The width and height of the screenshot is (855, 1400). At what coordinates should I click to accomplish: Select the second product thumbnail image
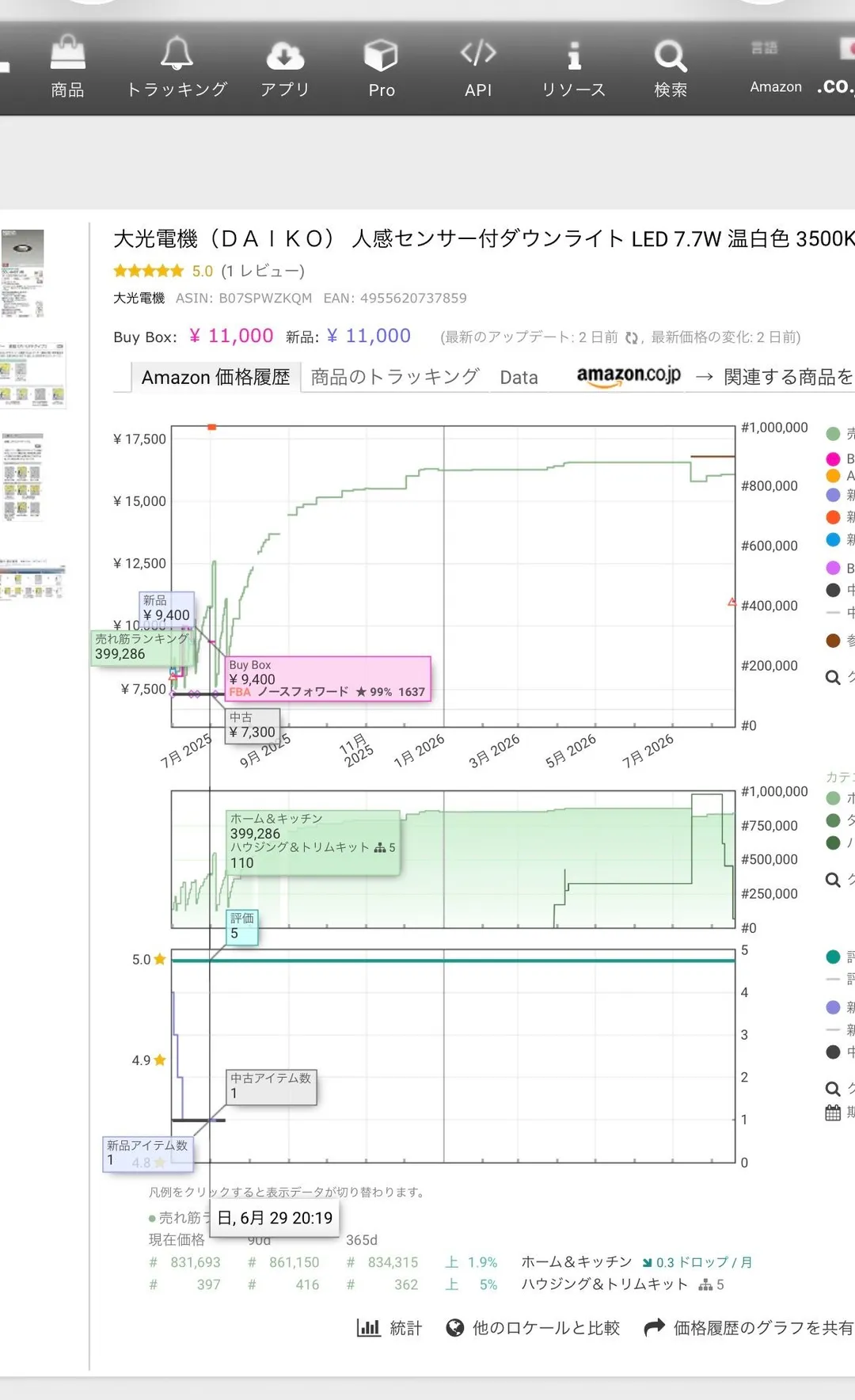[32, 375]
